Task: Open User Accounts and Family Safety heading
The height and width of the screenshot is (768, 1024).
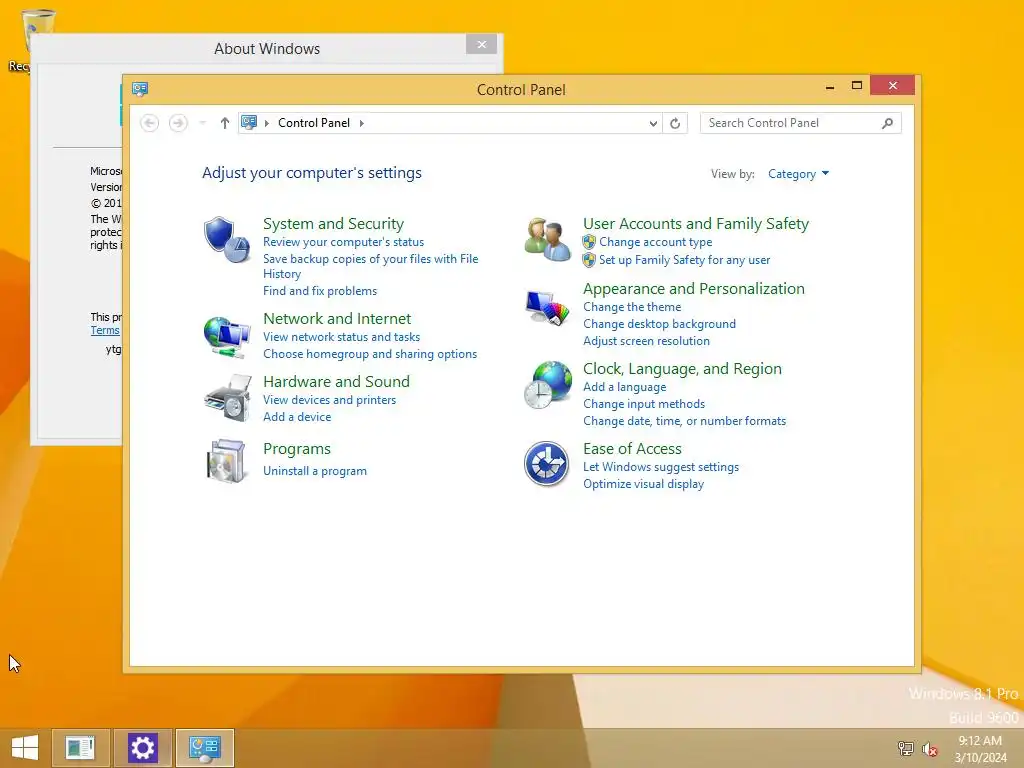Action: click(696, 223)
